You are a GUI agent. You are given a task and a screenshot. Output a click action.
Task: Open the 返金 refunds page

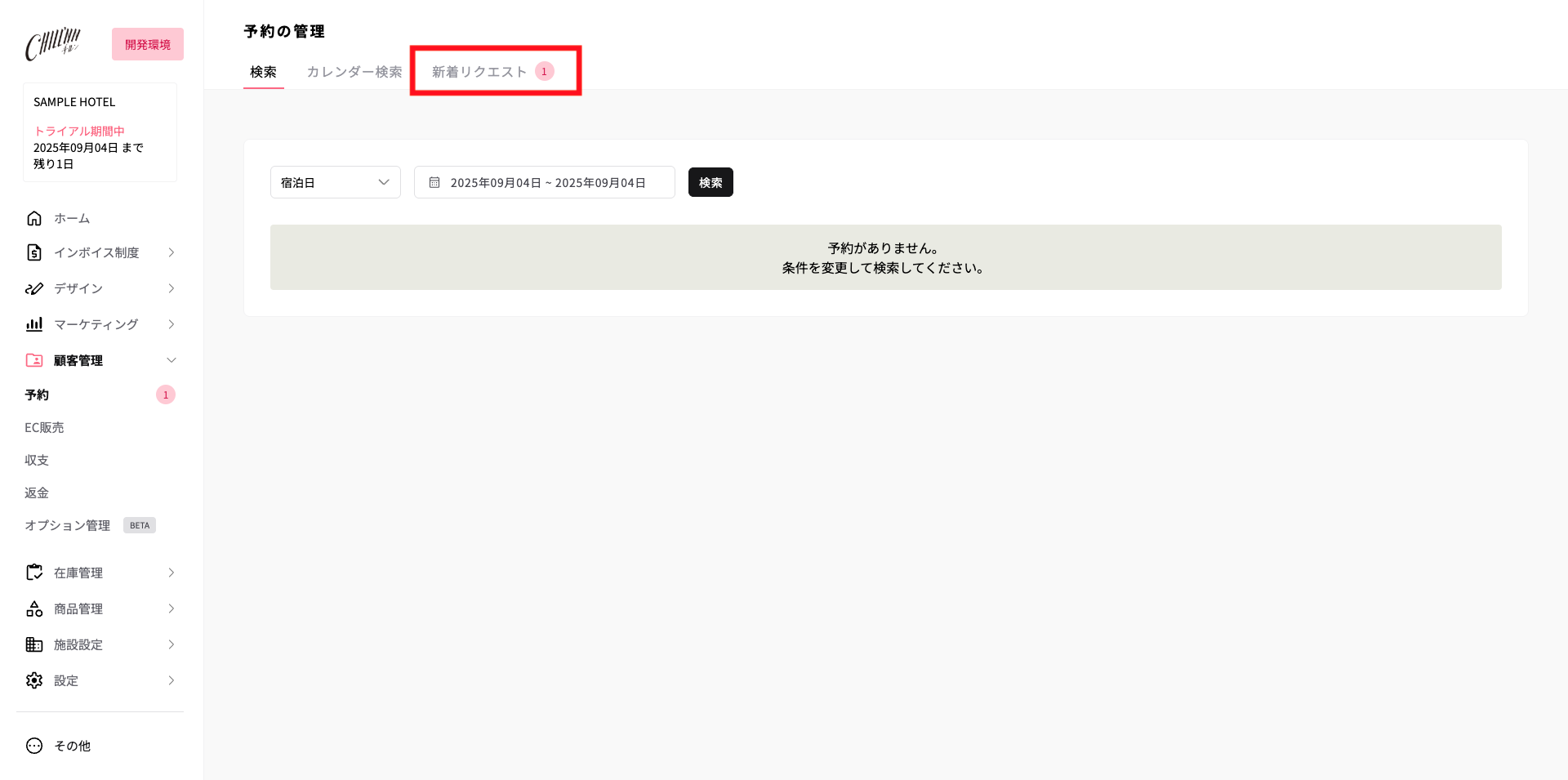point(37,493)
